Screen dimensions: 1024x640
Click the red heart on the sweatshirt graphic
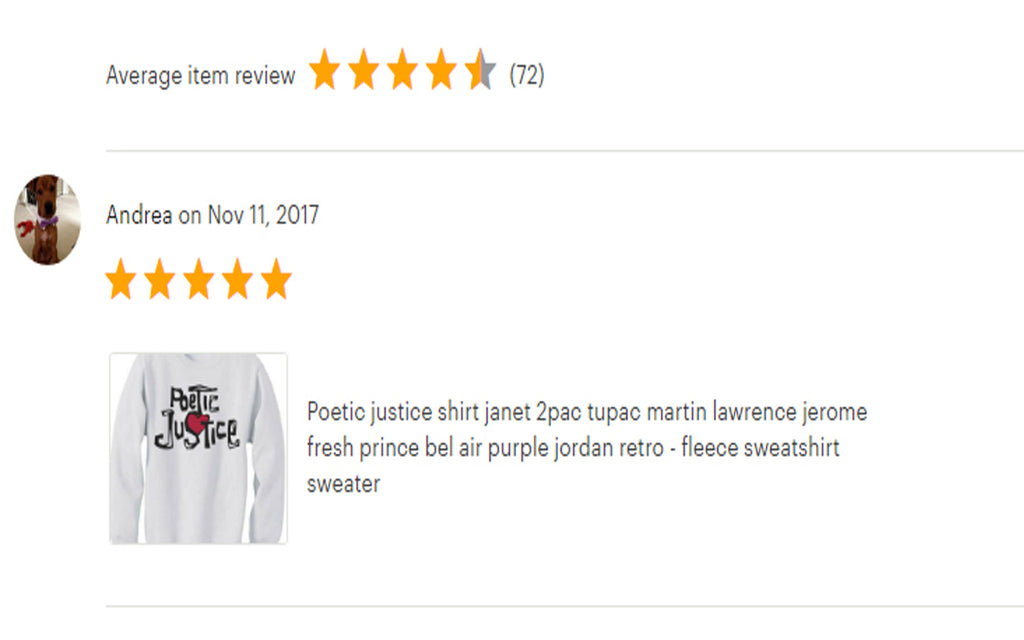pos(197,425)
